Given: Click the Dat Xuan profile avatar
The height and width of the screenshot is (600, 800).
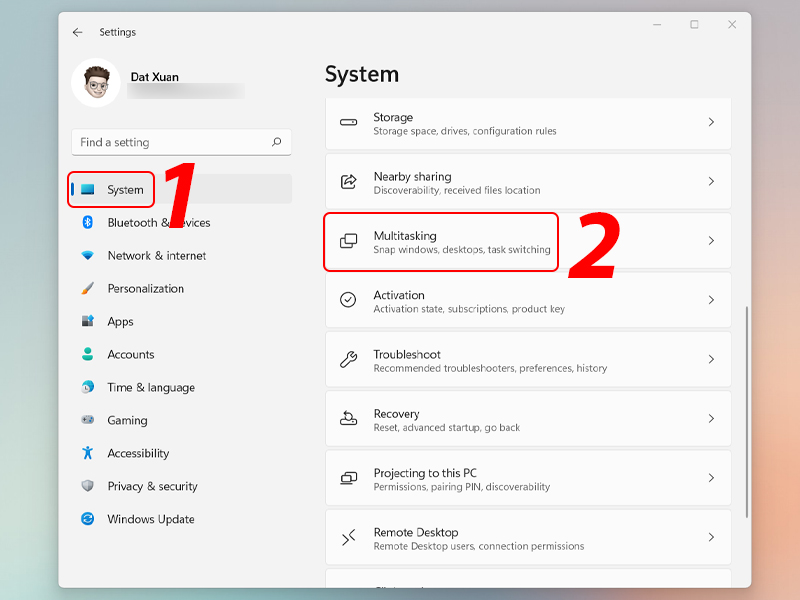Looking at the screenshot, I should pos(96,83).
